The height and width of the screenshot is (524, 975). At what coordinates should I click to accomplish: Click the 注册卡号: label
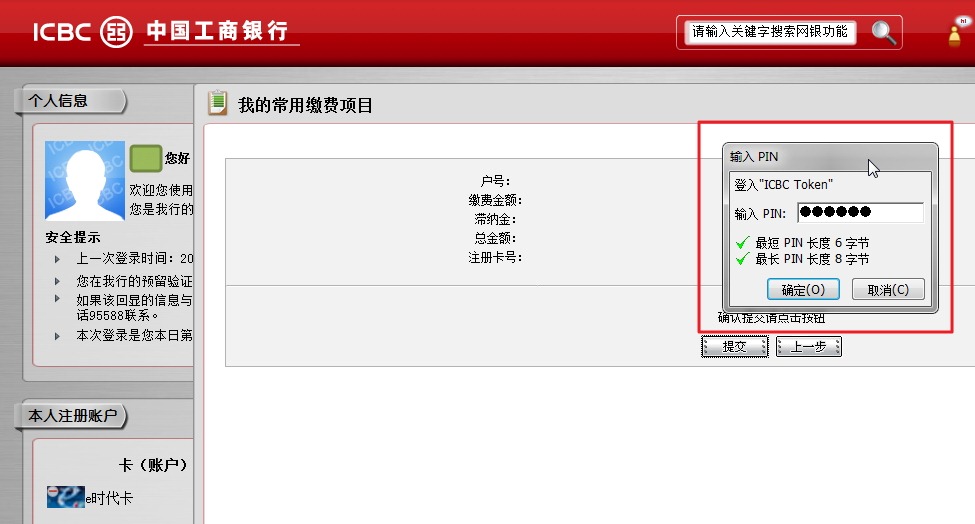(495, 257)
